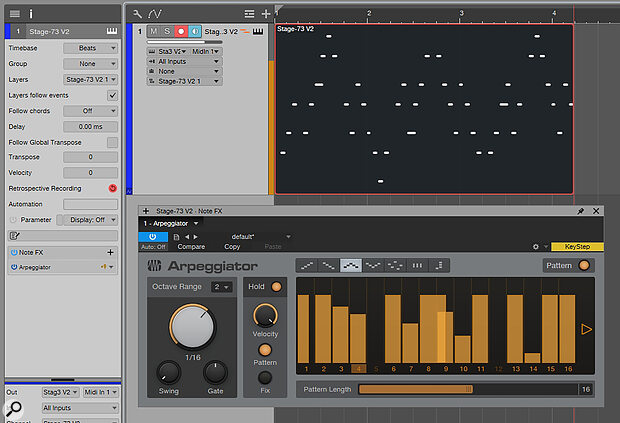Open the Group None dropdown
620x423 pixels.
(91, 64)
